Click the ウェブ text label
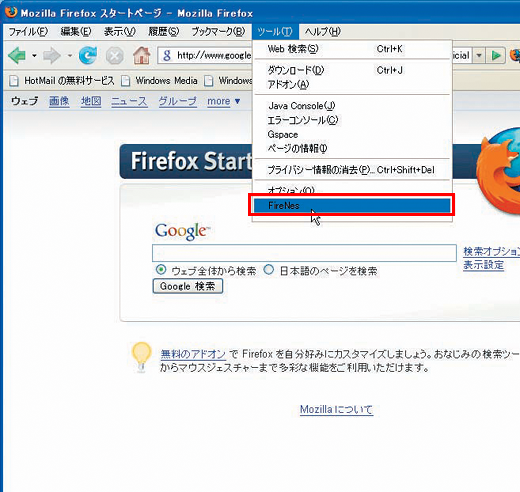The width and height of the screenshot is (520, 492). pos(25,101)
